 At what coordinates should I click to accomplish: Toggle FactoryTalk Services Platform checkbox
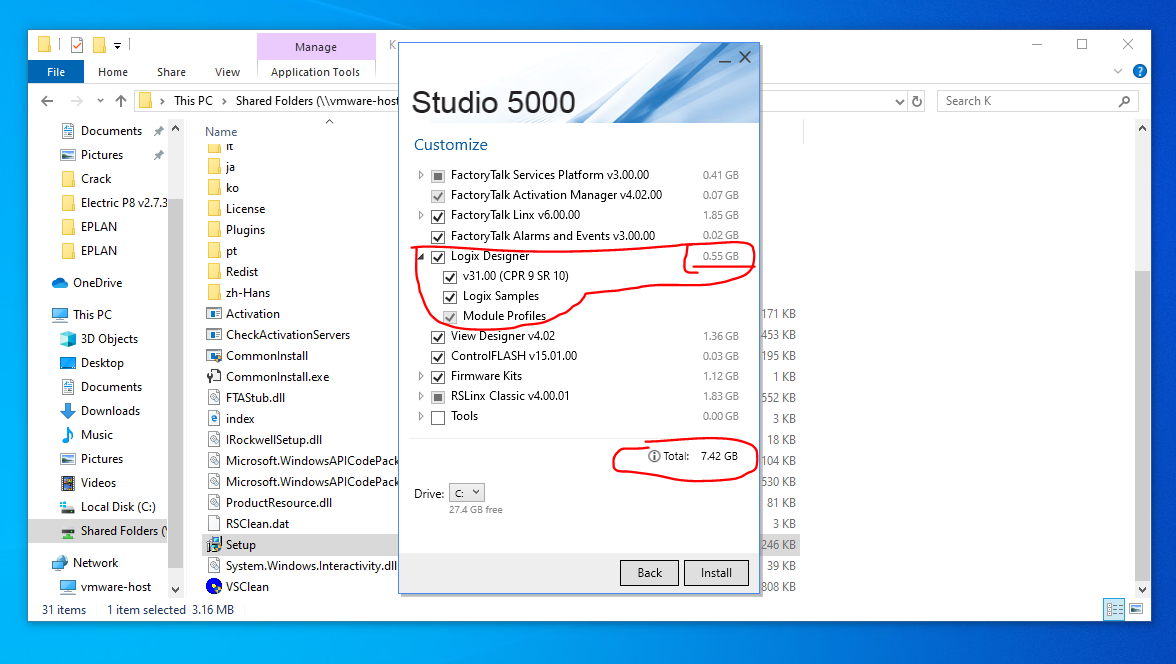point(438,176)
